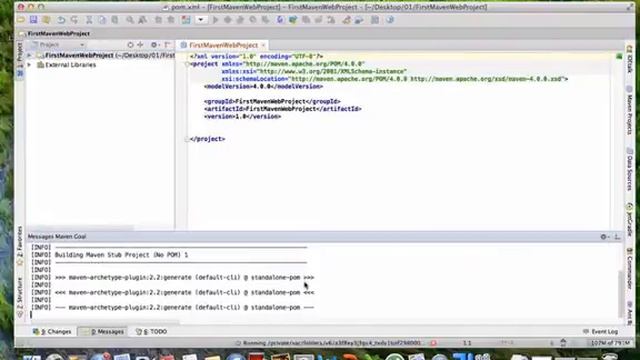The image size is (640, 360).
Task: Click the groupId line in the editor
Action: (272, 102)
